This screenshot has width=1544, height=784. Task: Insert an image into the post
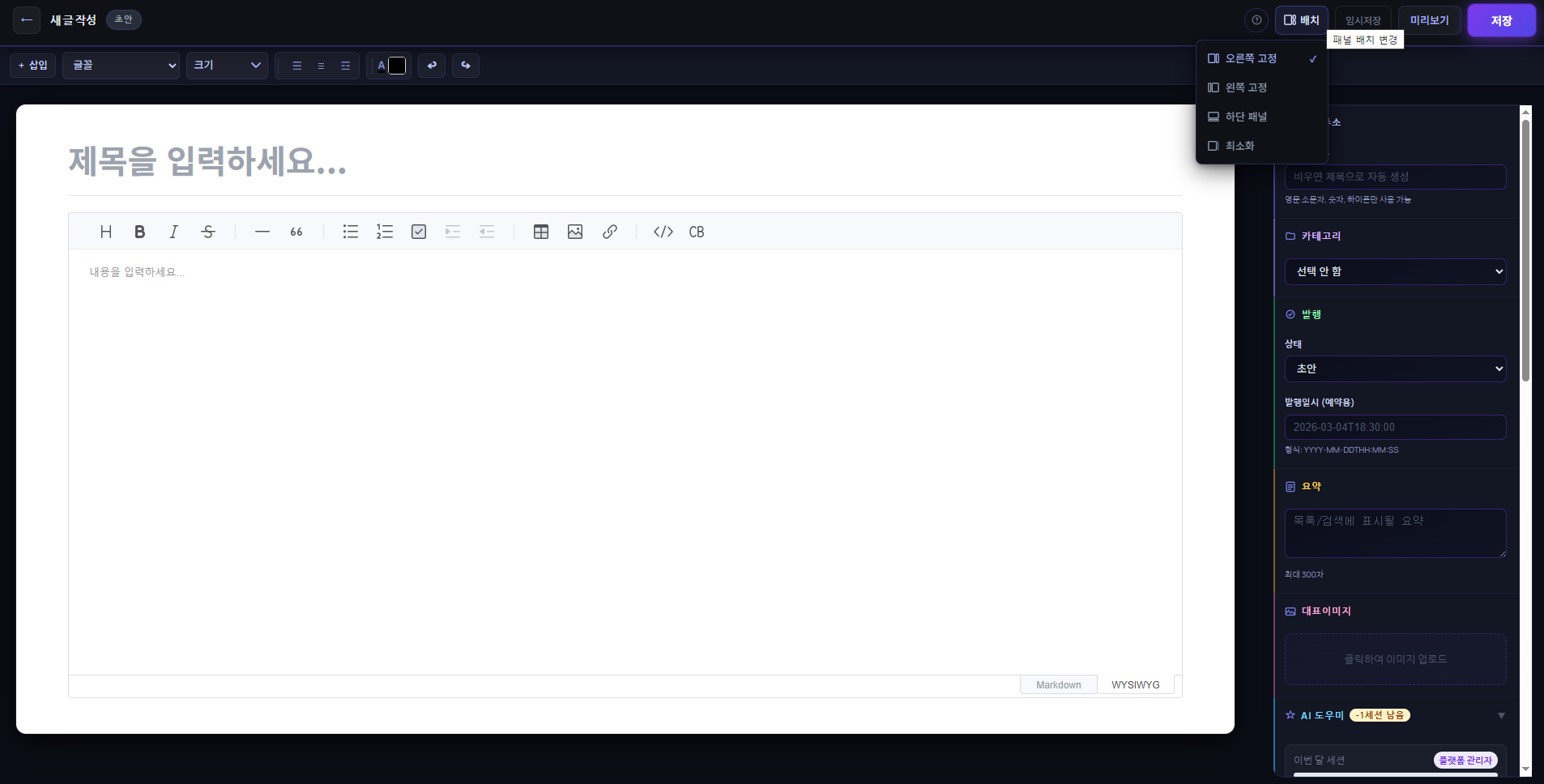574,232
